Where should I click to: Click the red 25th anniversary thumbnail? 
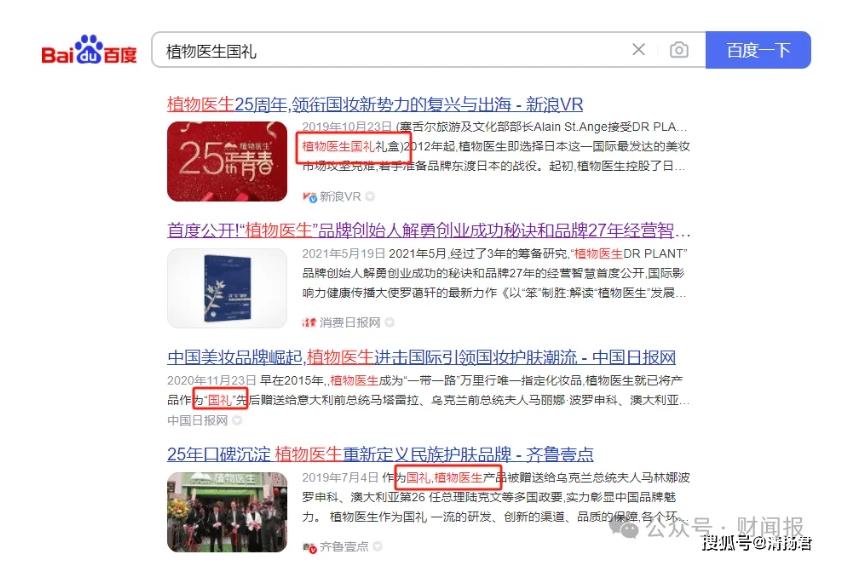[226, 161]
